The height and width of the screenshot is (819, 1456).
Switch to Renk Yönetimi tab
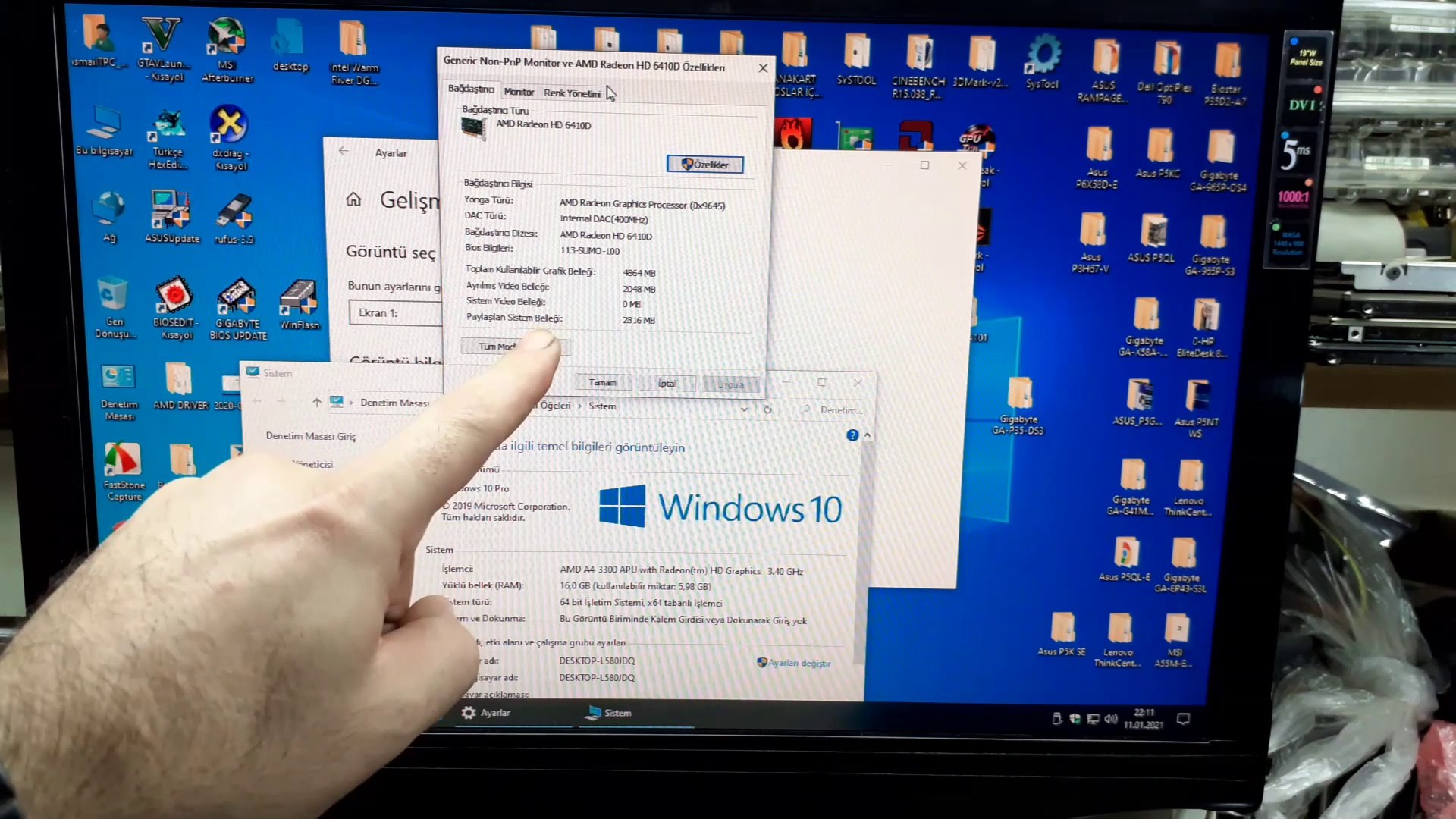click(572, 93)
